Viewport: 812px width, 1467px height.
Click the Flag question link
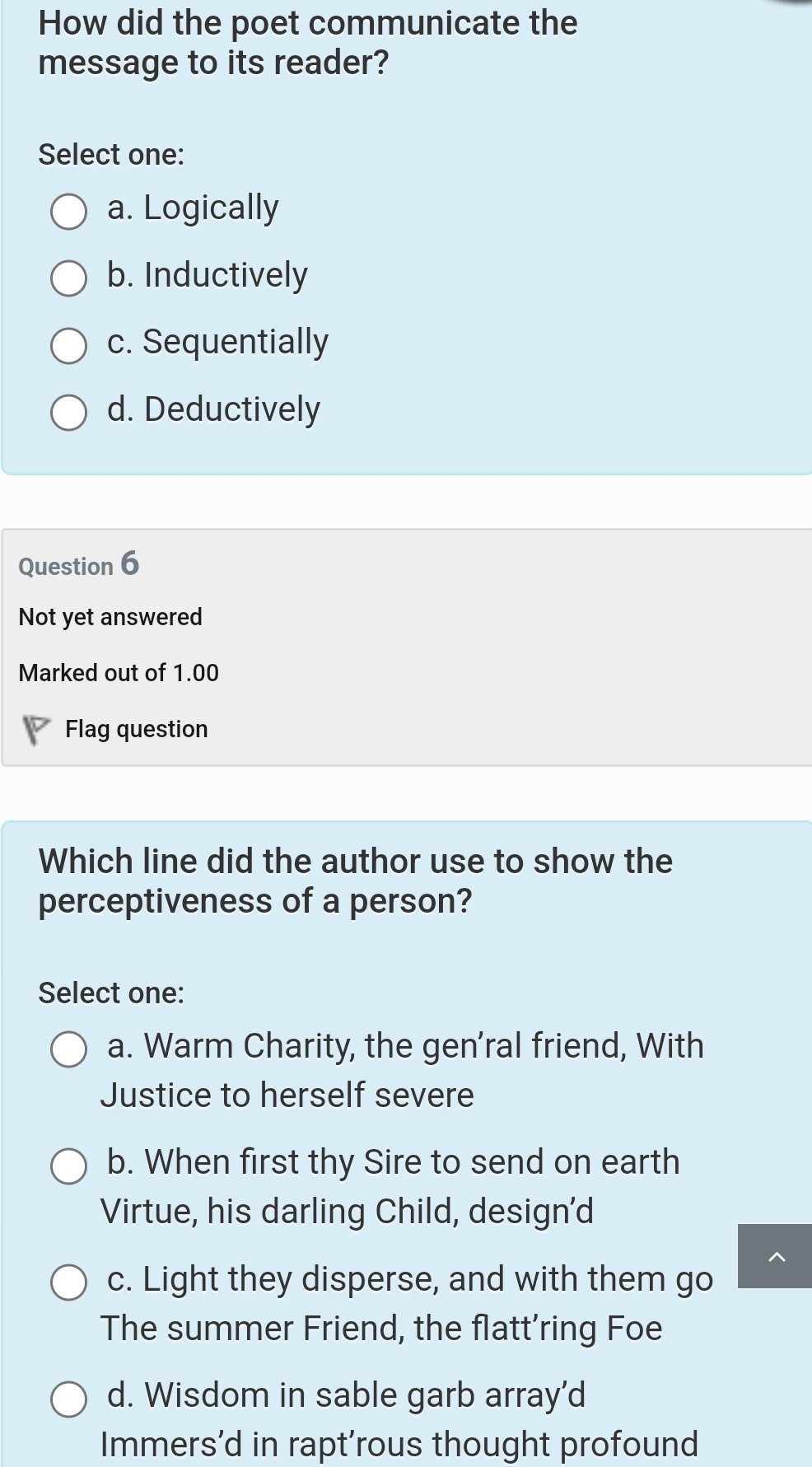click(136, 729)
